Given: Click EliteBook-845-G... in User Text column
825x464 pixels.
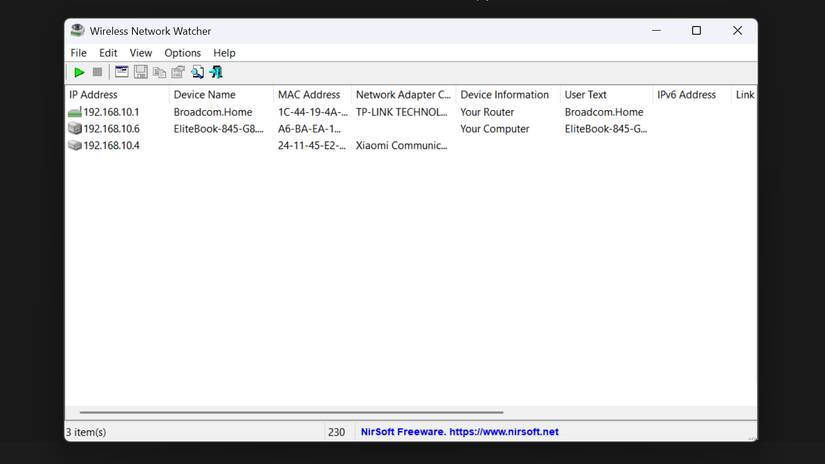Looking at the screenshot, I should (606, 128).
